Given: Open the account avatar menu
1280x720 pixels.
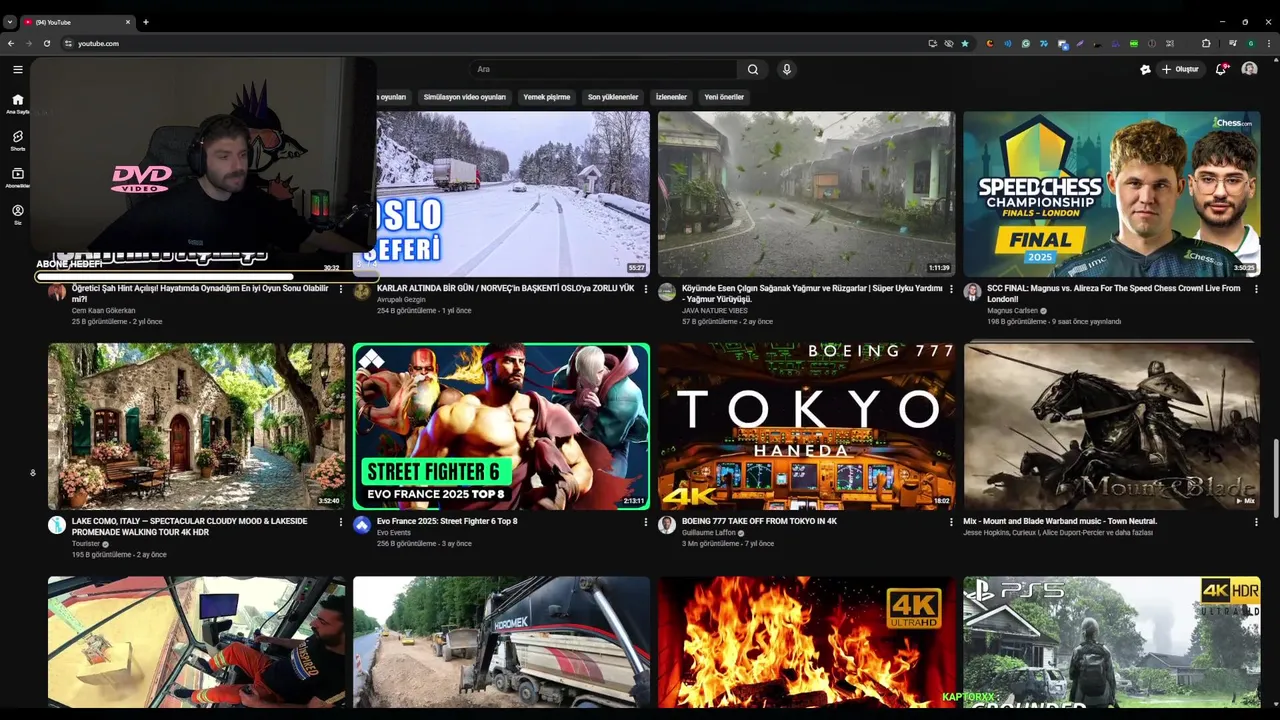Looking at the screenshot, I should pos(1249,69).
